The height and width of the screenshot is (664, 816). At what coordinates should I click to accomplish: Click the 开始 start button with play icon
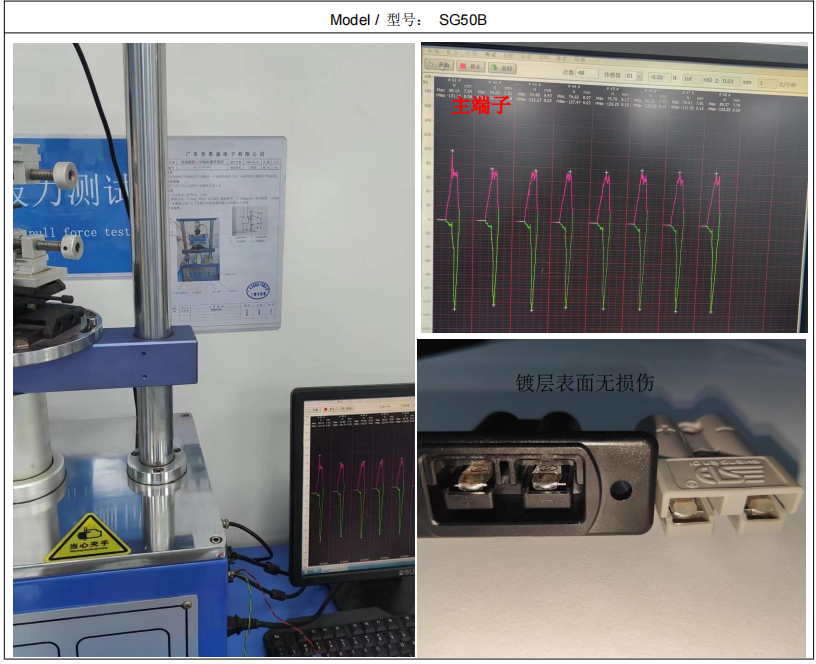pos(439,65)
